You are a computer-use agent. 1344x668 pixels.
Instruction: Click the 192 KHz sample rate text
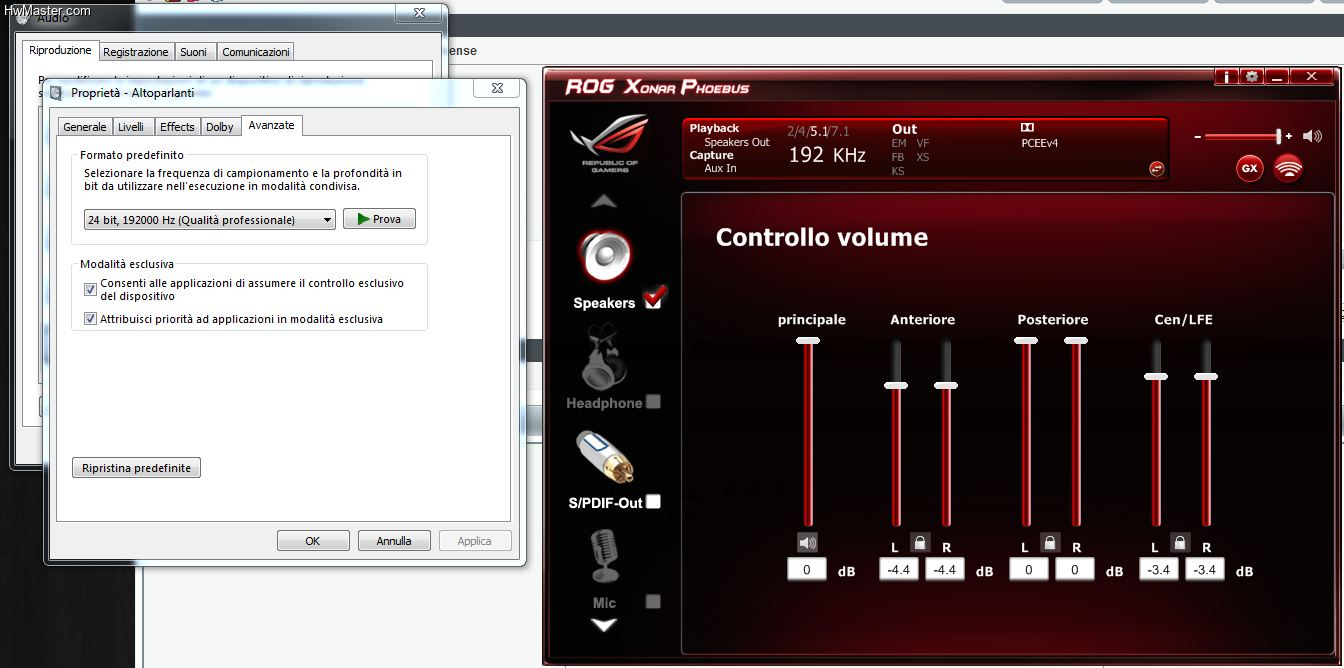(827, 155)
